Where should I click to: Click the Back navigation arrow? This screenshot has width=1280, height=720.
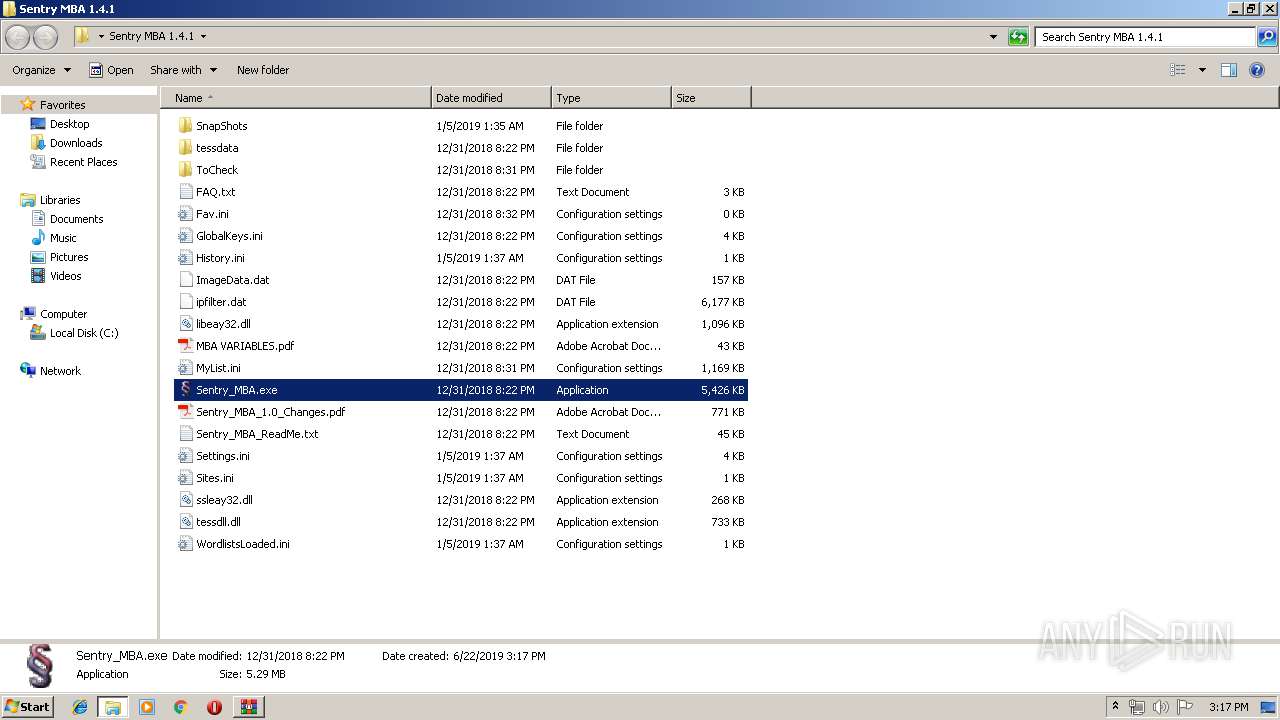[x=17, y=37]
